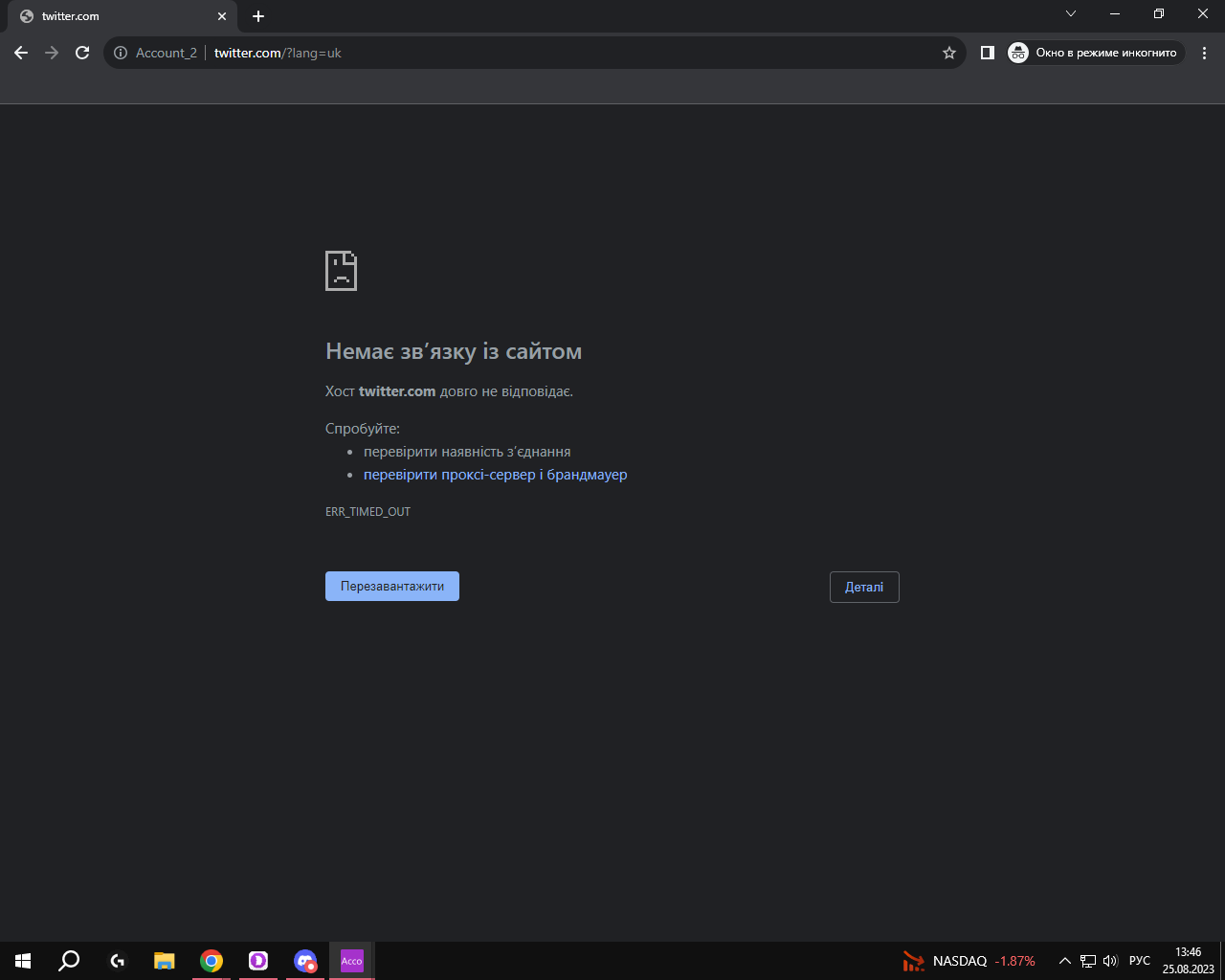Open the clock and date 25.08.2023
The height and width of the screenshot is (980, 1225).
coord(1189,961)
